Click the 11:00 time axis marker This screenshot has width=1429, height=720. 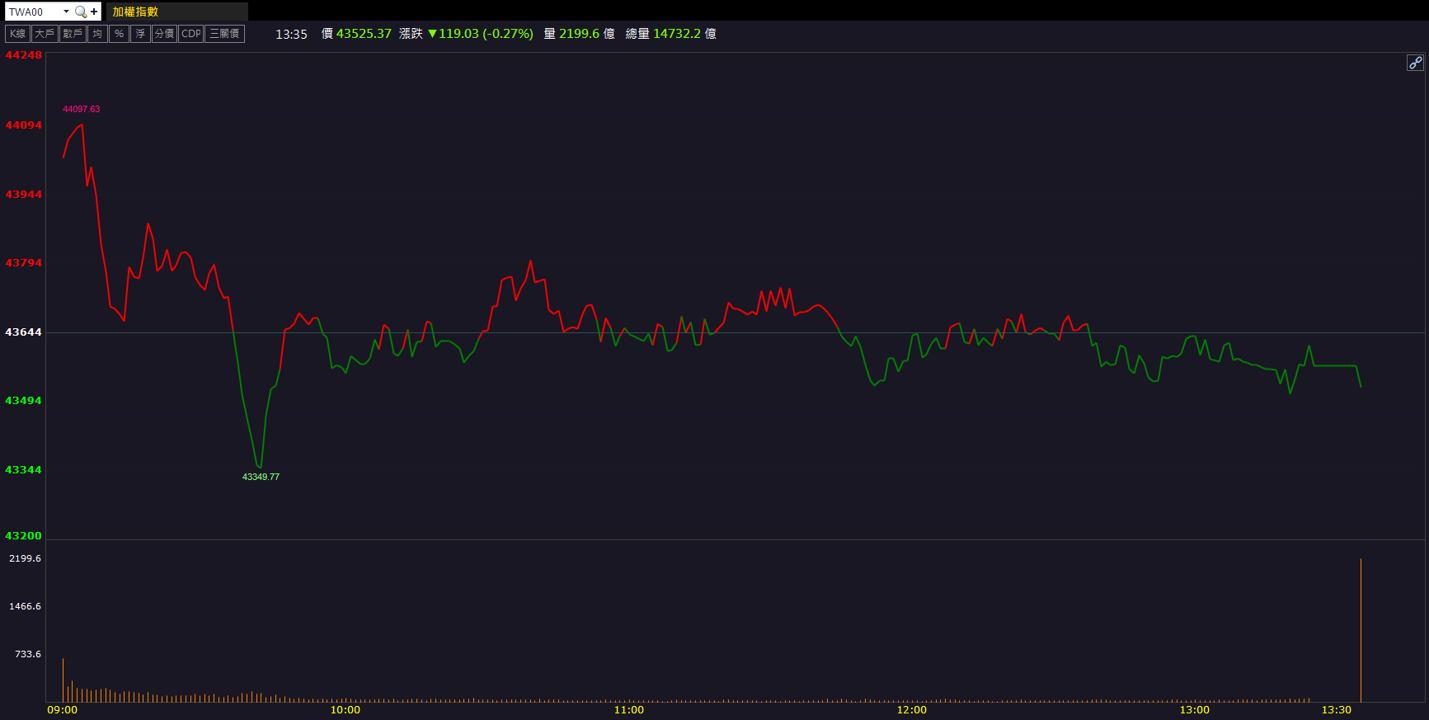tap(629, 710)
